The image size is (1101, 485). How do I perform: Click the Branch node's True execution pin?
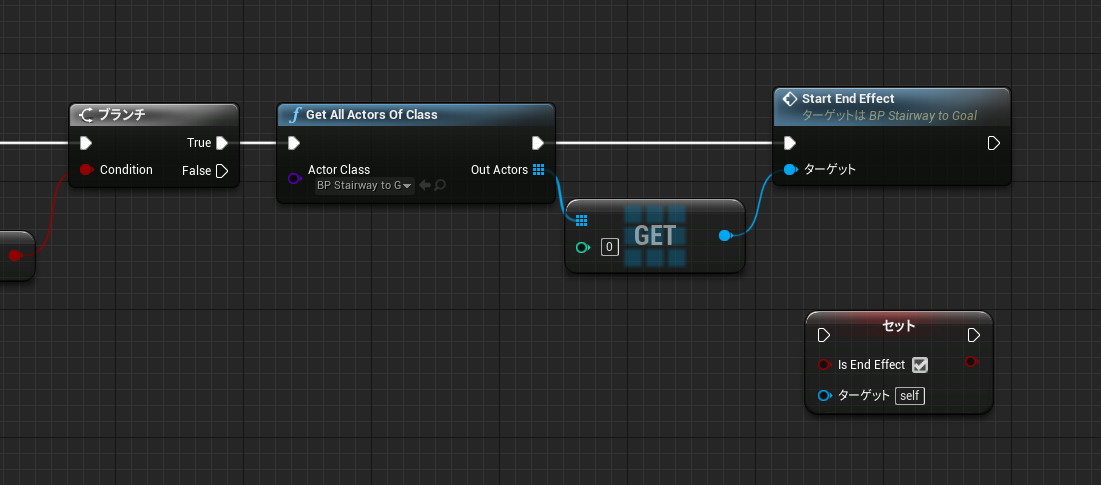pos(222,143)
